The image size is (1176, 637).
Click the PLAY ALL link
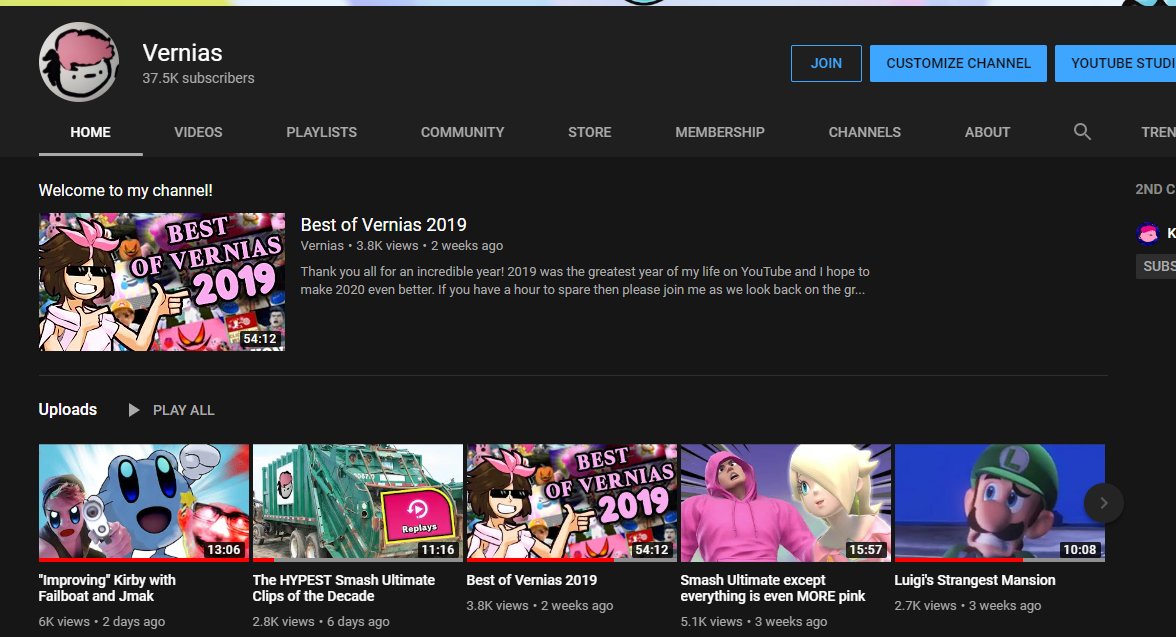click(x=183, y=410)
